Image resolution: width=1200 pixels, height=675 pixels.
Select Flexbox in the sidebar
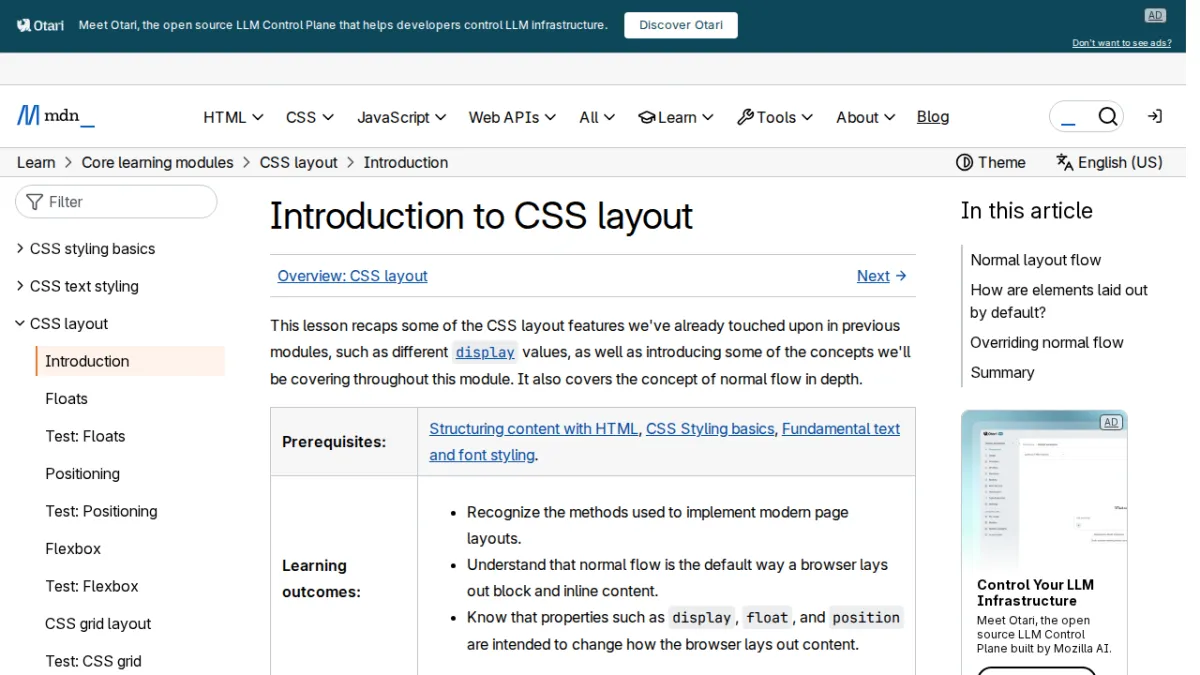(x=73, y=548)
